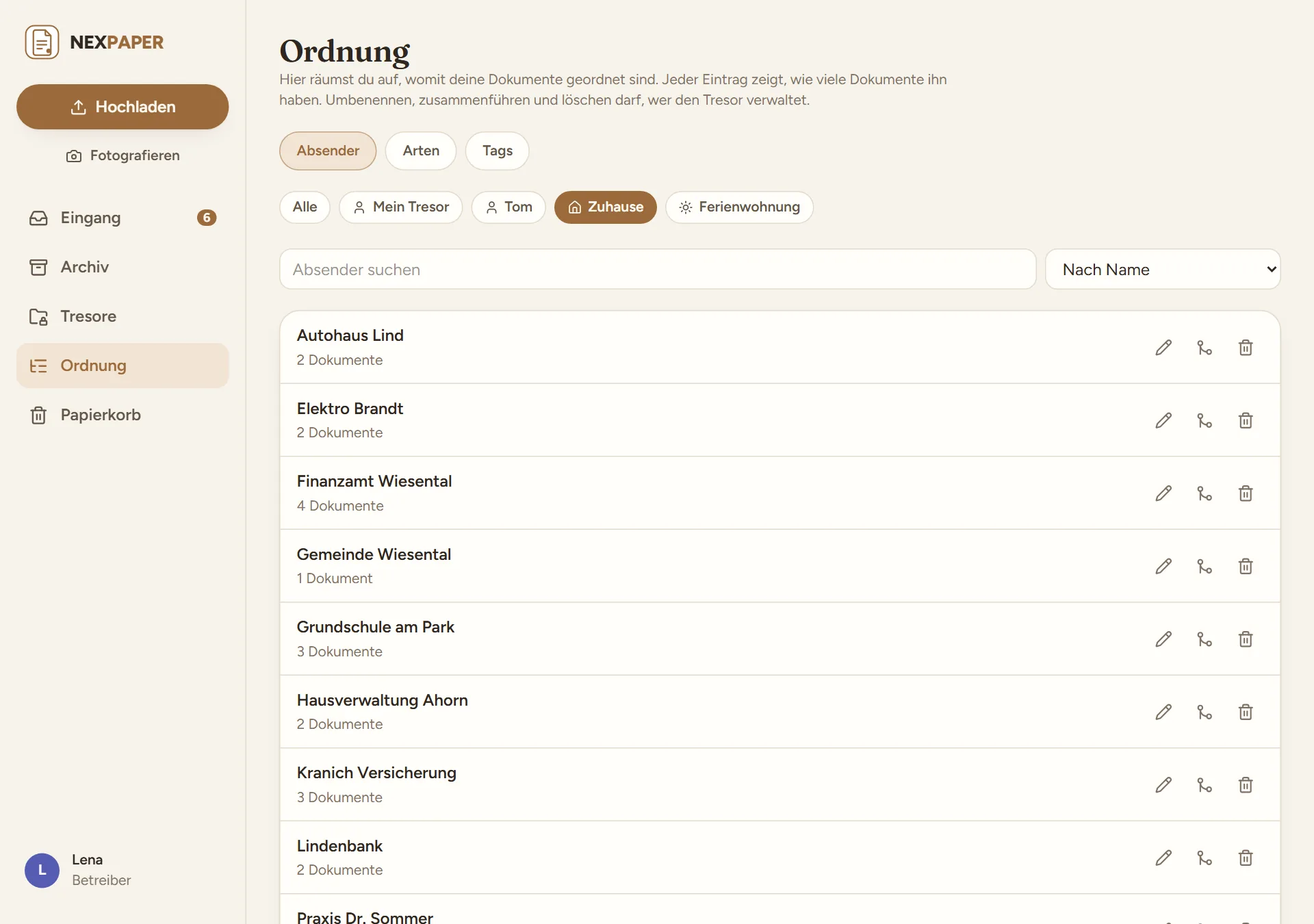Merge Grundschule am Park sender
This screenshot has width=1314, height=924.
tap(1204, 639)
